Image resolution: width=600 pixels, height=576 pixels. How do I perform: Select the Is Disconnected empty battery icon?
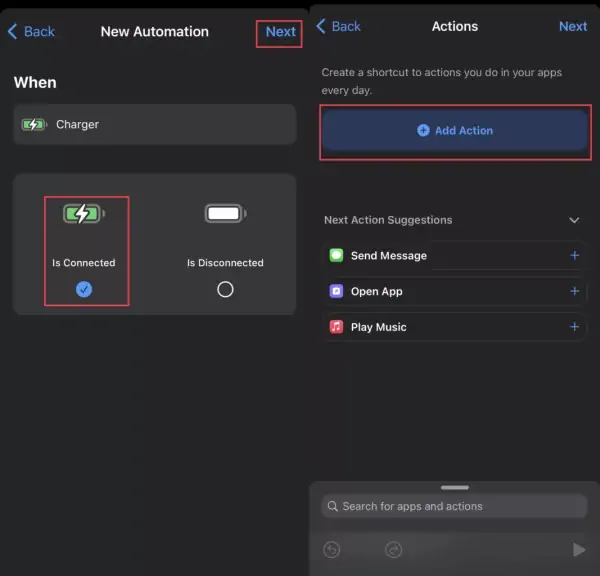225,214
